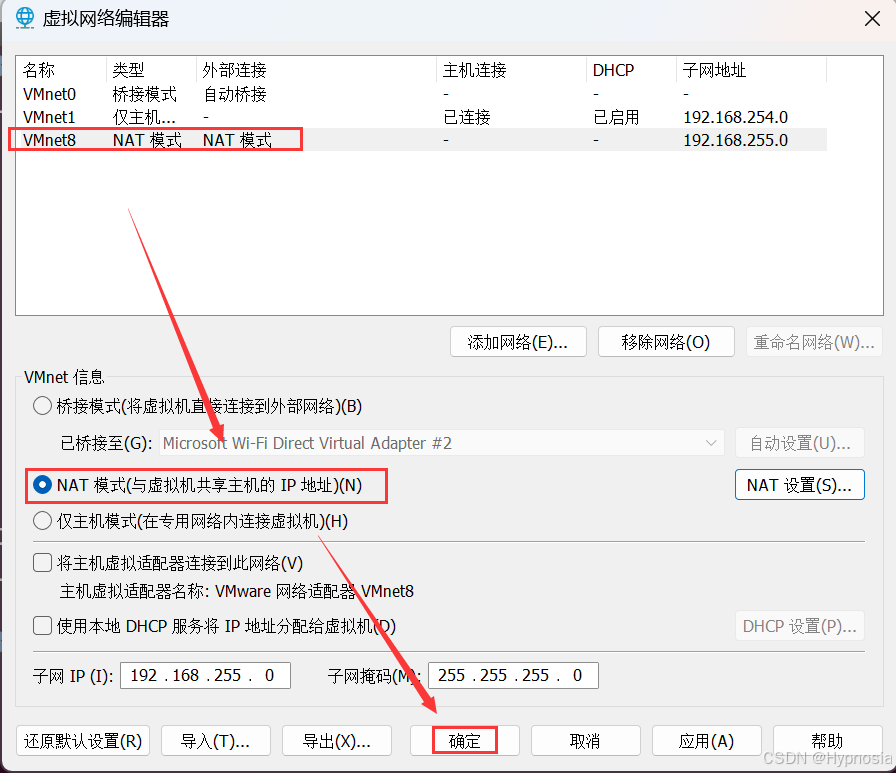Click the 已启用 DHCP cell for VMnet1

coord(616,117)
